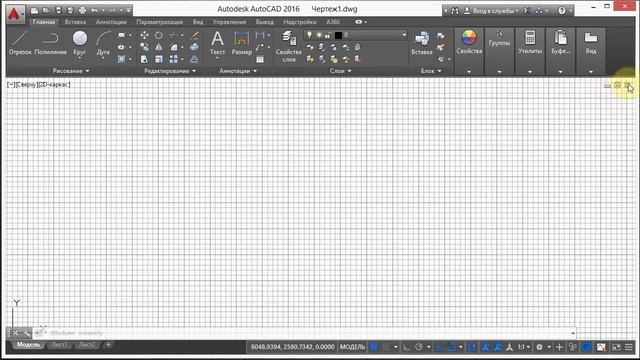Click the Table icon in Аннотации panel
Image resolution: width=640 pixels, height=360 pixels.
(260, 60)
